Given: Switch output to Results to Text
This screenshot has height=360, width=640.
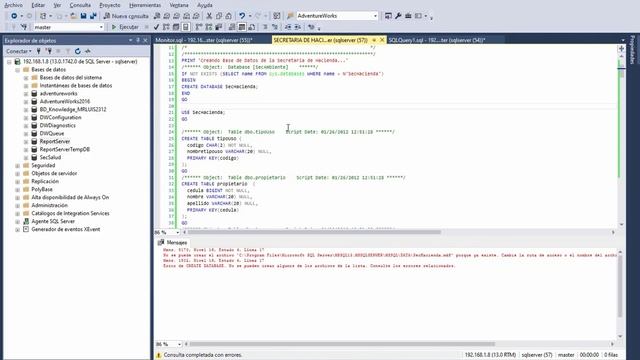Looking at the screenshot, I should tap(232, 27).
